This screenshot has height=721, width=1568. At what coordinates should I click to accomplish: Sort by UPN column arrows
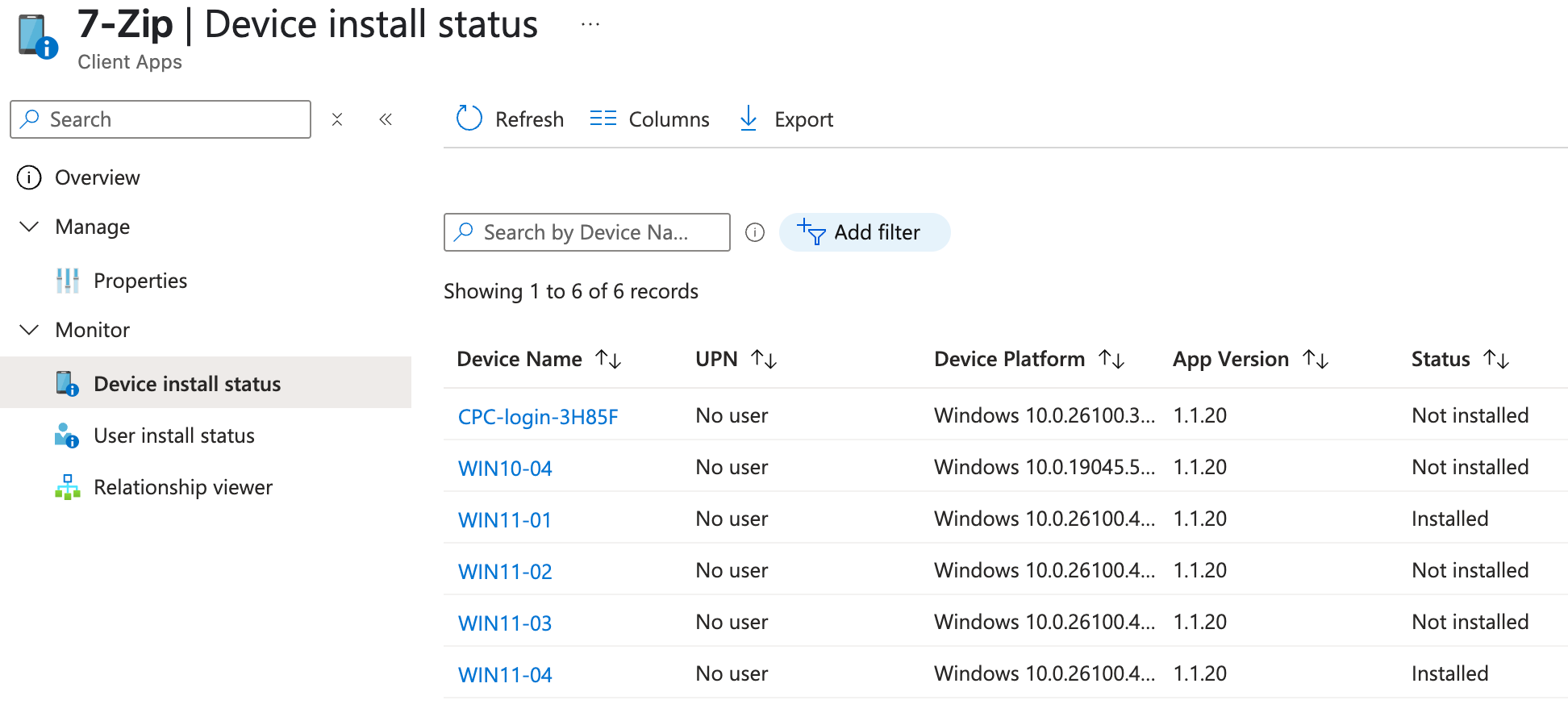[764, 359]
